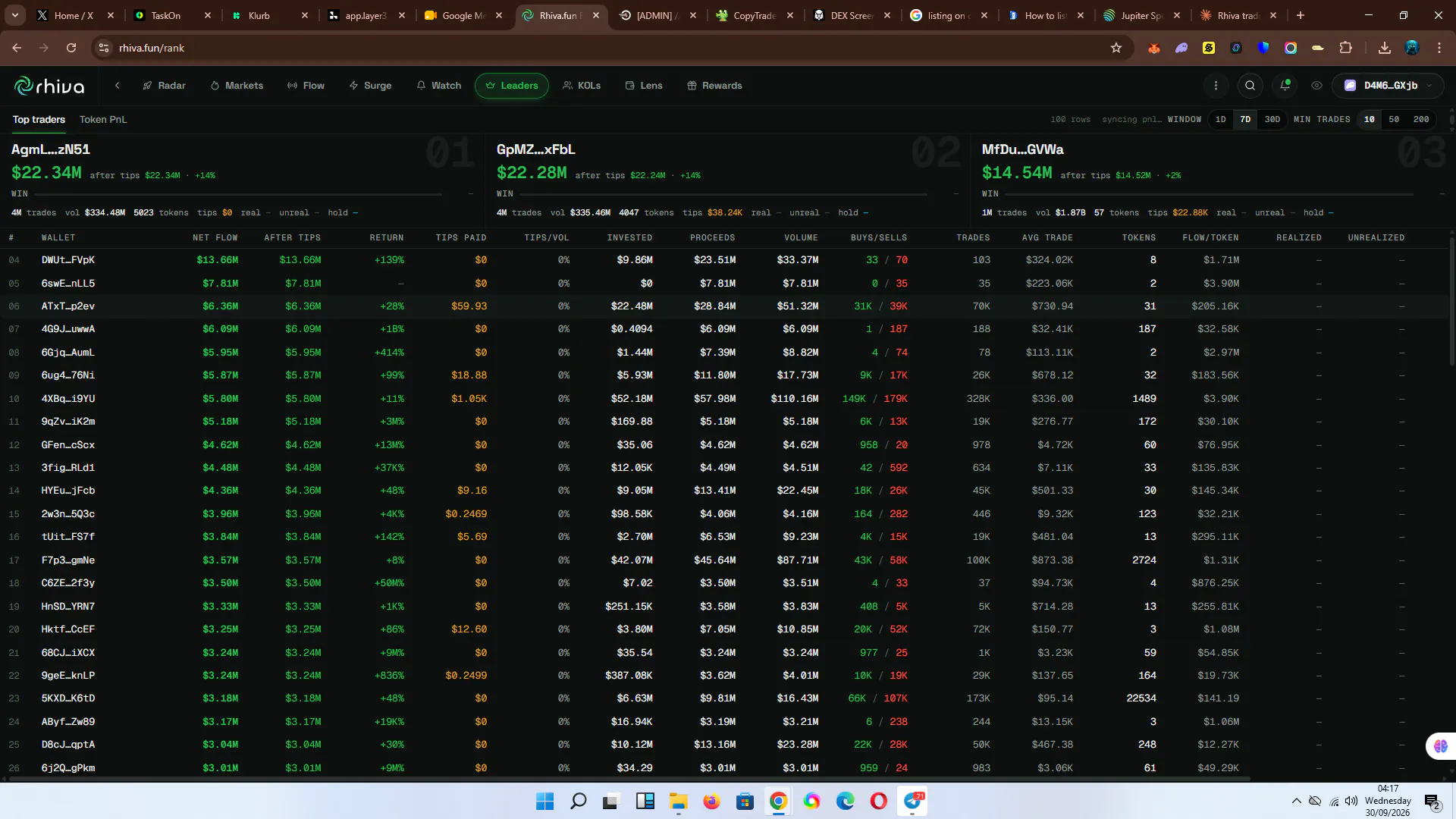Set min trades to 10
The height and width of the screenshot is (819, 1456).
click(x=1369, y=120)
